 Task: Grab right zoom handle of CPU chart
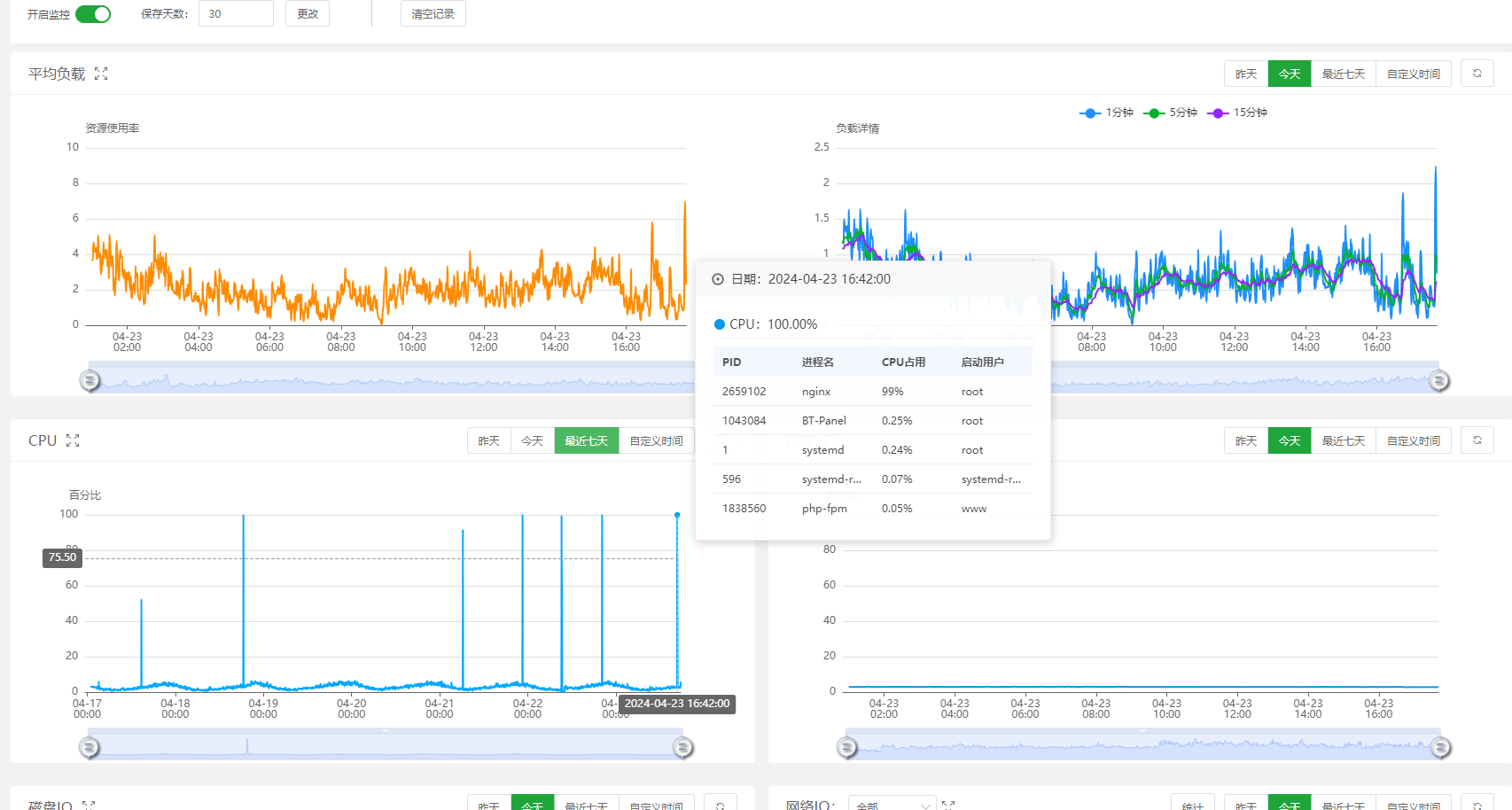[x=682, y=748]
